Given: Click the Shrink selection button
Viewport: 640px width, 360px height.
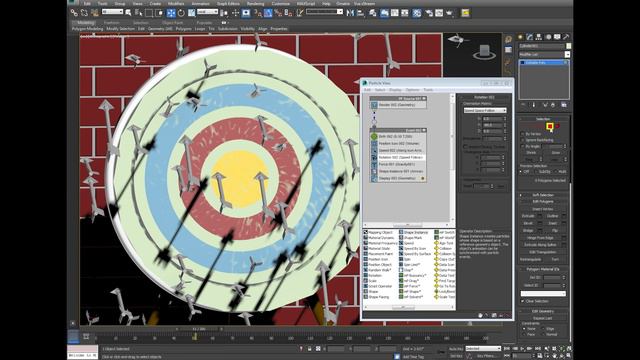Looking at the screenshot, I should pyautogui.click(x=531, y=153).
